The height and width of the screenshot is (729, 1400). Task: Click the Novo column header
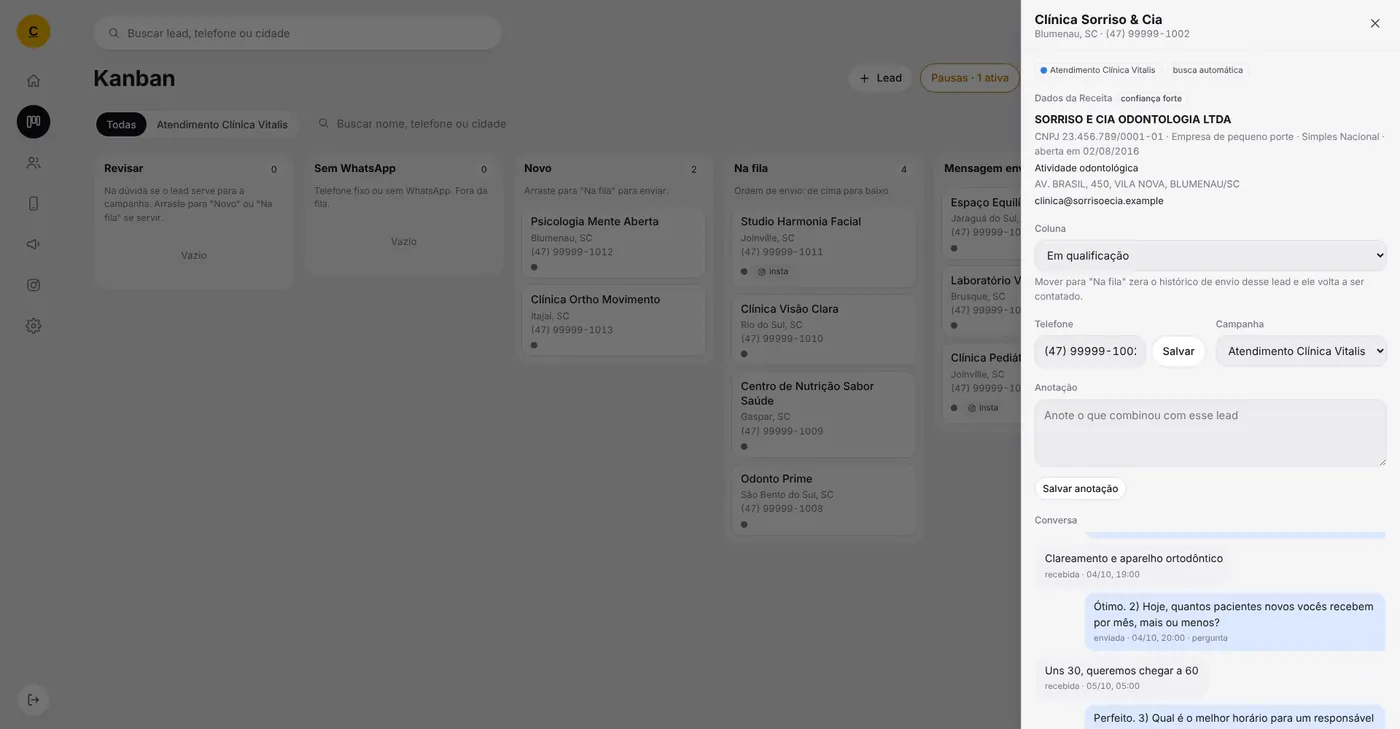[538, 169]
